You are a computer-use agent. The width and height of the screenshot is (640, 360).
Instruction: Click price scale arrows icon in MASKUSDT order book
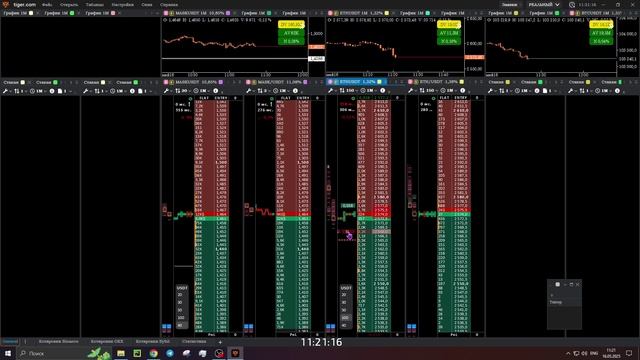coord(178,91)
